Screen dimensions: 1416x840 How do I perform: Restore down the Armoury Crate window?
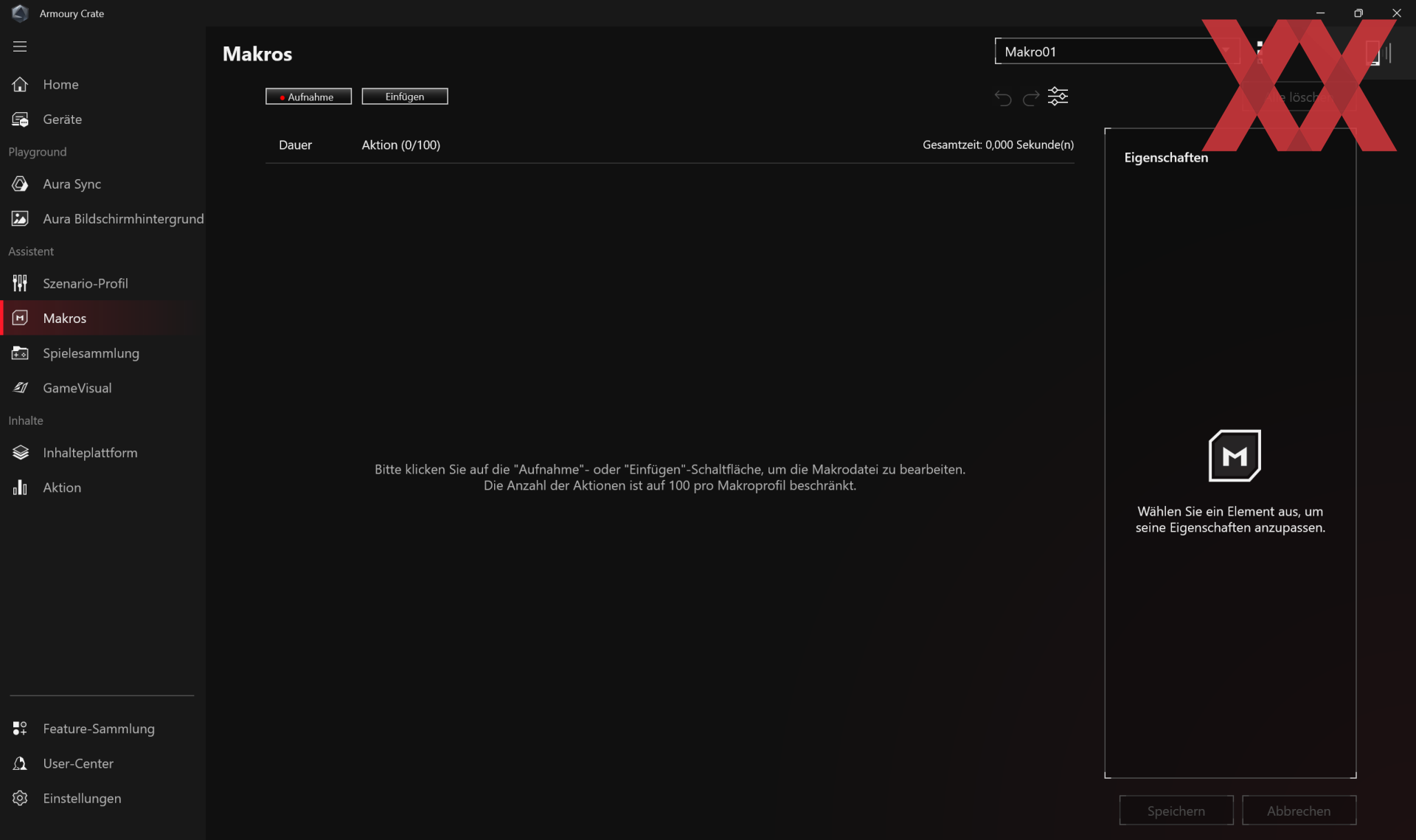[x=1358, y=13]
